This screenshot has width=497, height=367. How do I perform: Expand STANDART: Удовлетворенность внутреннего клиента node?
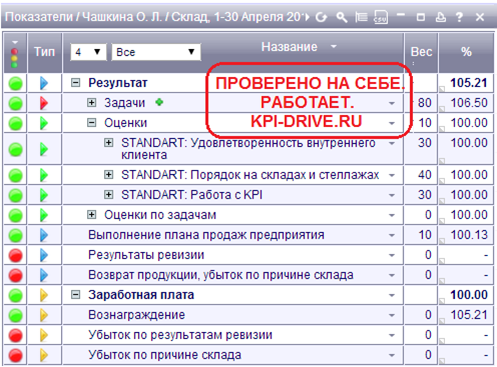point(108,143)
